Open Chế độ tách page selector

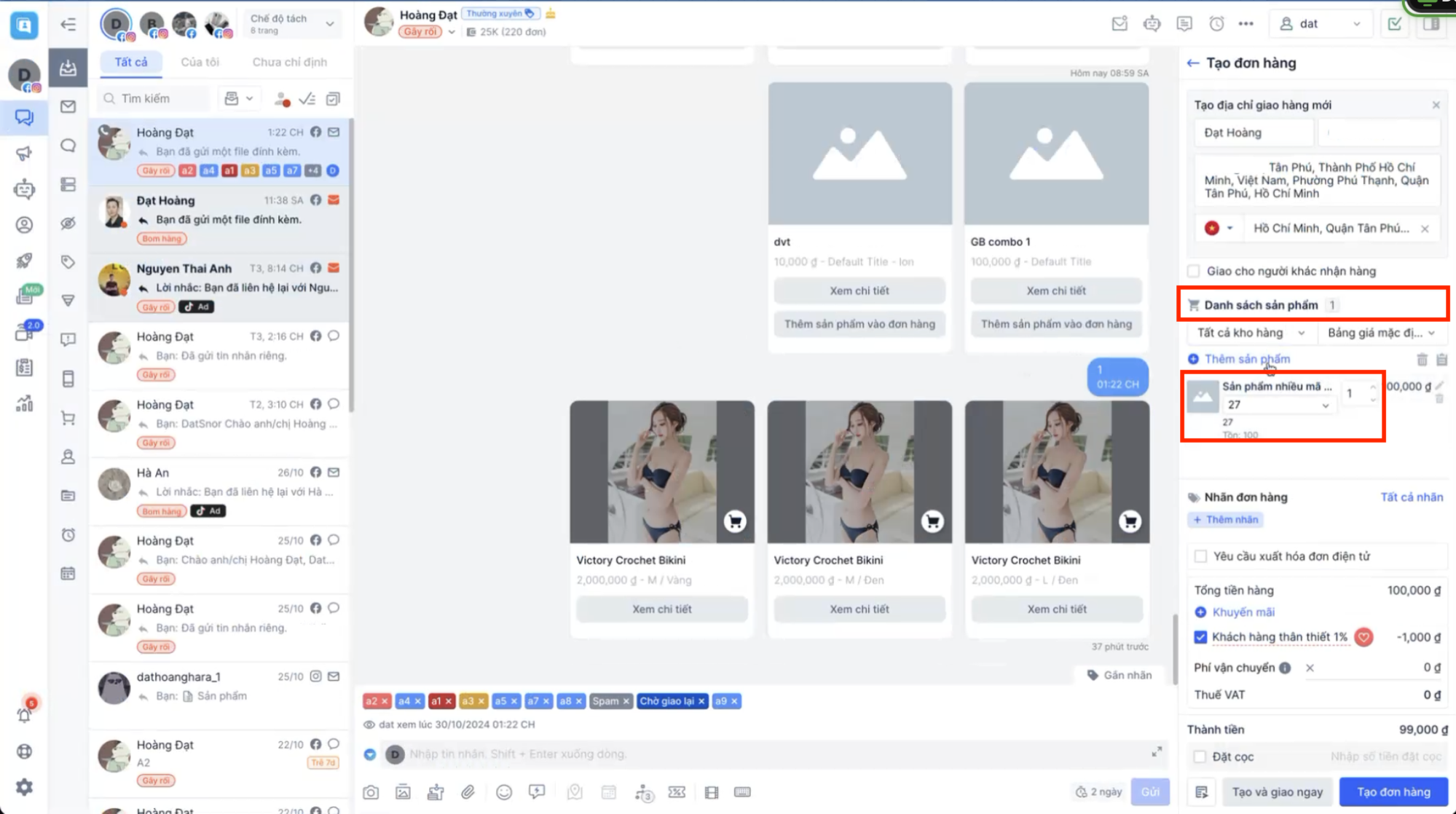click(291, 24)
